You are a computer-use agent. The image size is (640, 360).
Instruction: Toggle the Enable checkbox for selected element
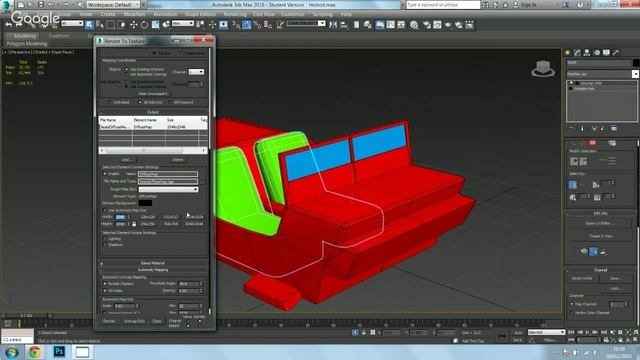coord(105,173)
